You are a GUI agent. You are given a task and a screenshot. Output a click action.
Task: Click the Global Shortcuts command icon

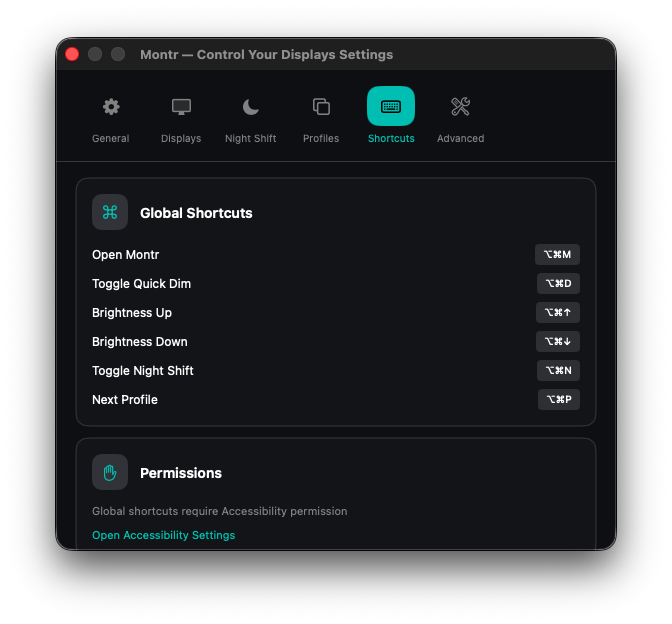click(110, 212)
